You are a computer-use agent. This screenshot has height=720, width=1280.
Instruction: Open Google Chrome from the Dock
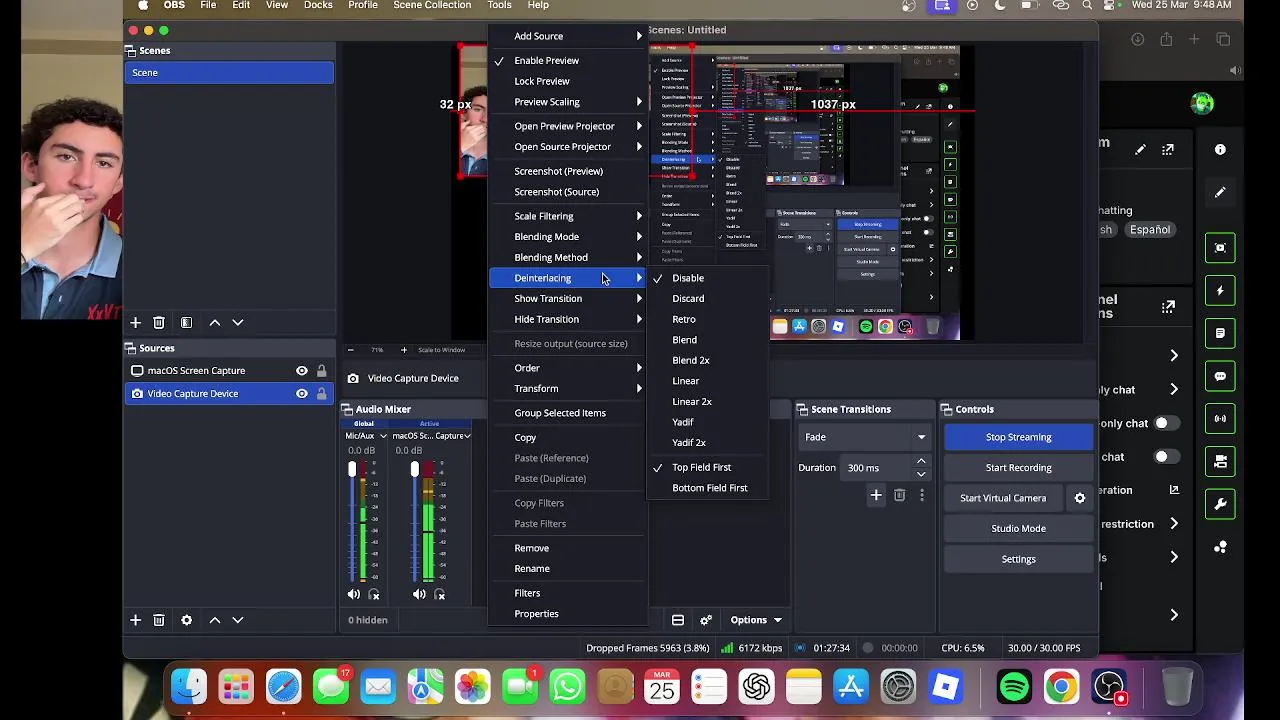tap(1061, 687)
